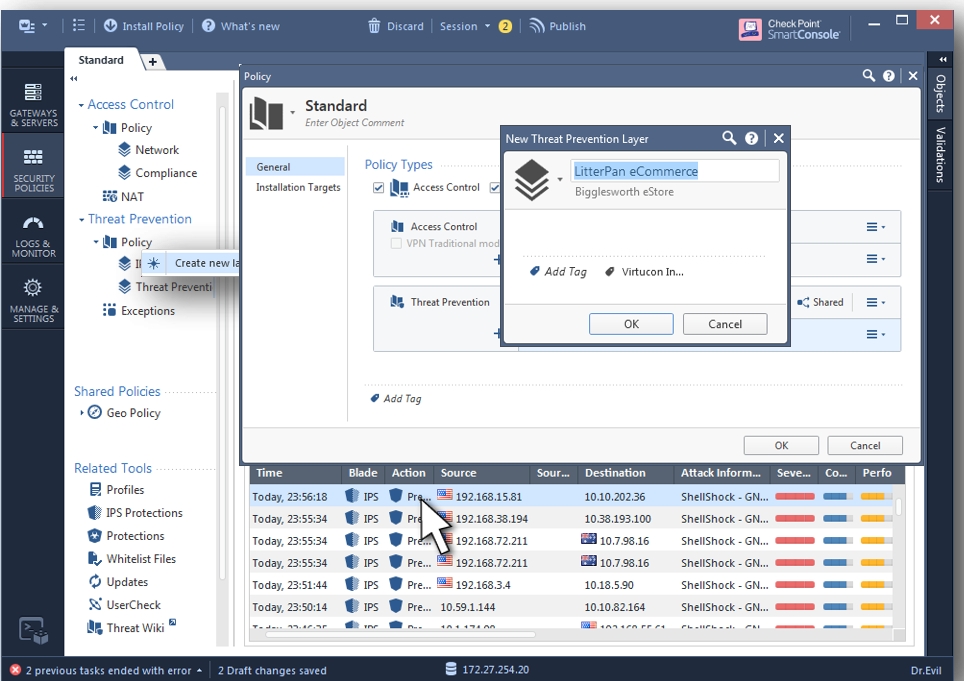Viewport: 964px width, 681px height.
Task: Toggle the VPN Traditional mode checkbox
Action: [397, 243]
